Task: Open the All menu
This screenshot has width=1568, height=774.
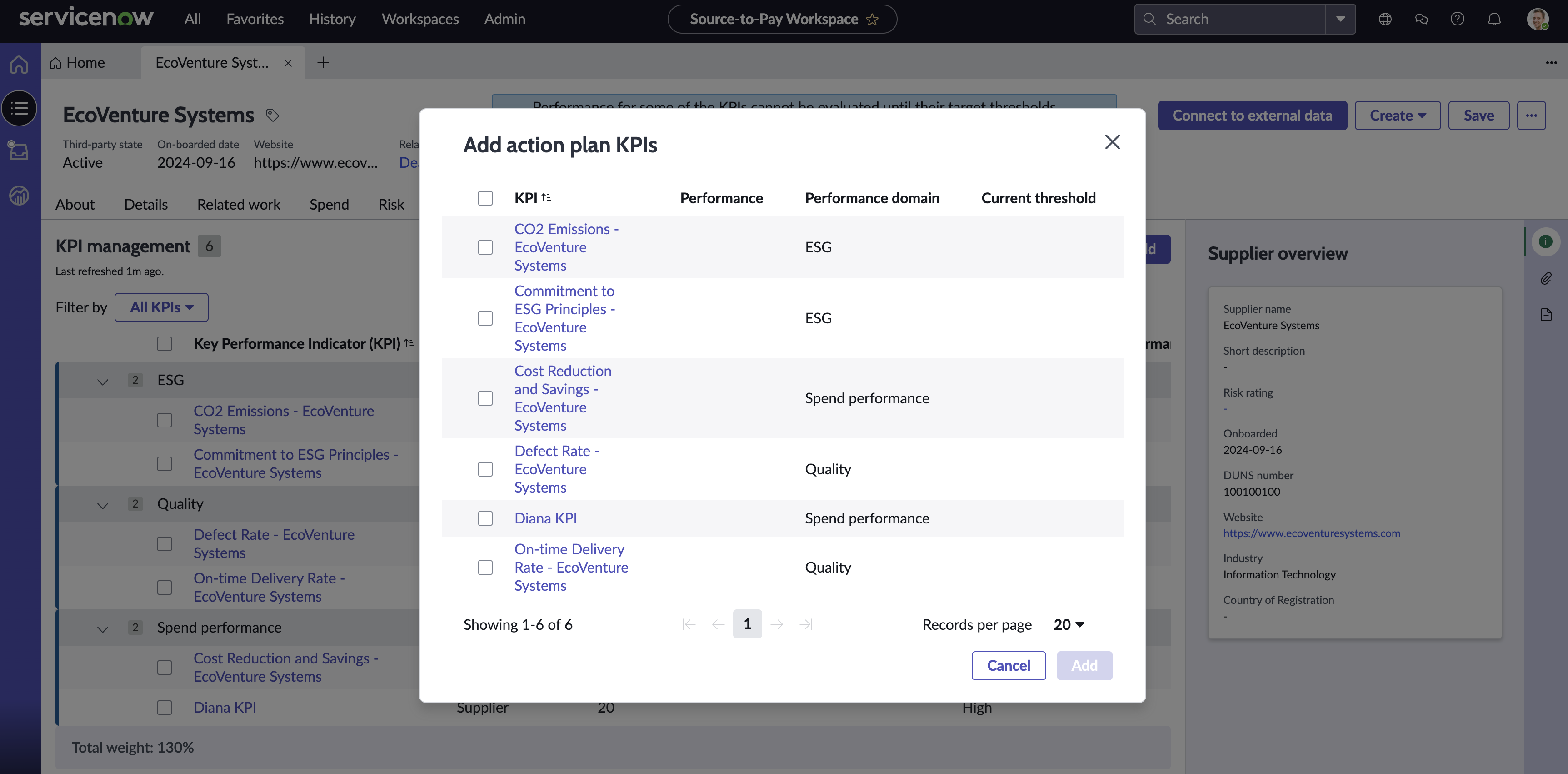Action: [x=192, y=19]
